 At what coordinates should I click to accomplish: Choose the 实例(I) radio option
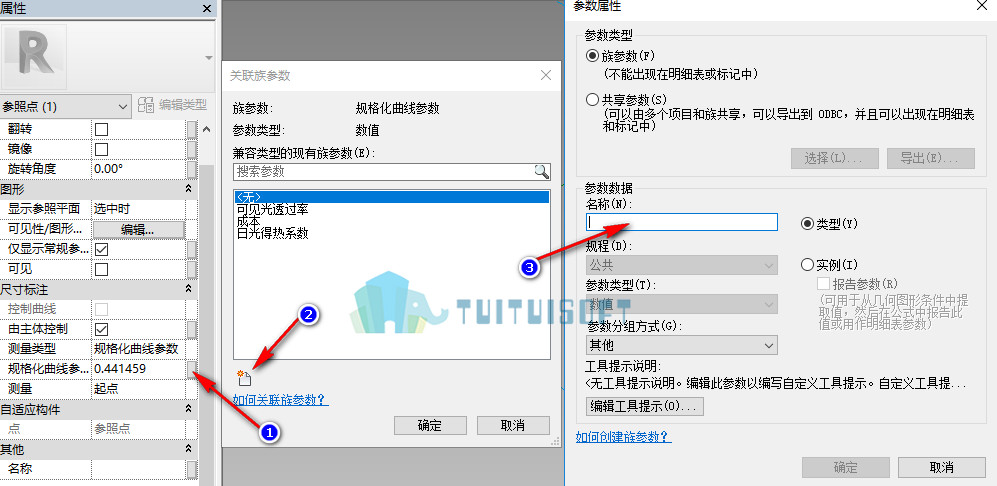pyautogui.click(x=808, y=263)
